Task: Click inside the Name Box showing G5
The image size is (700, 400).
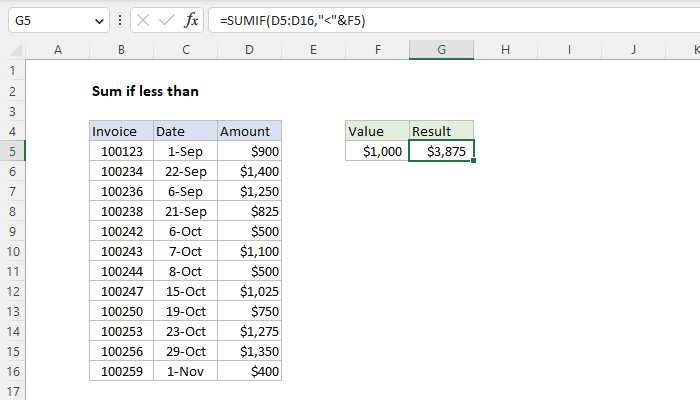Action: coord(45,20)
